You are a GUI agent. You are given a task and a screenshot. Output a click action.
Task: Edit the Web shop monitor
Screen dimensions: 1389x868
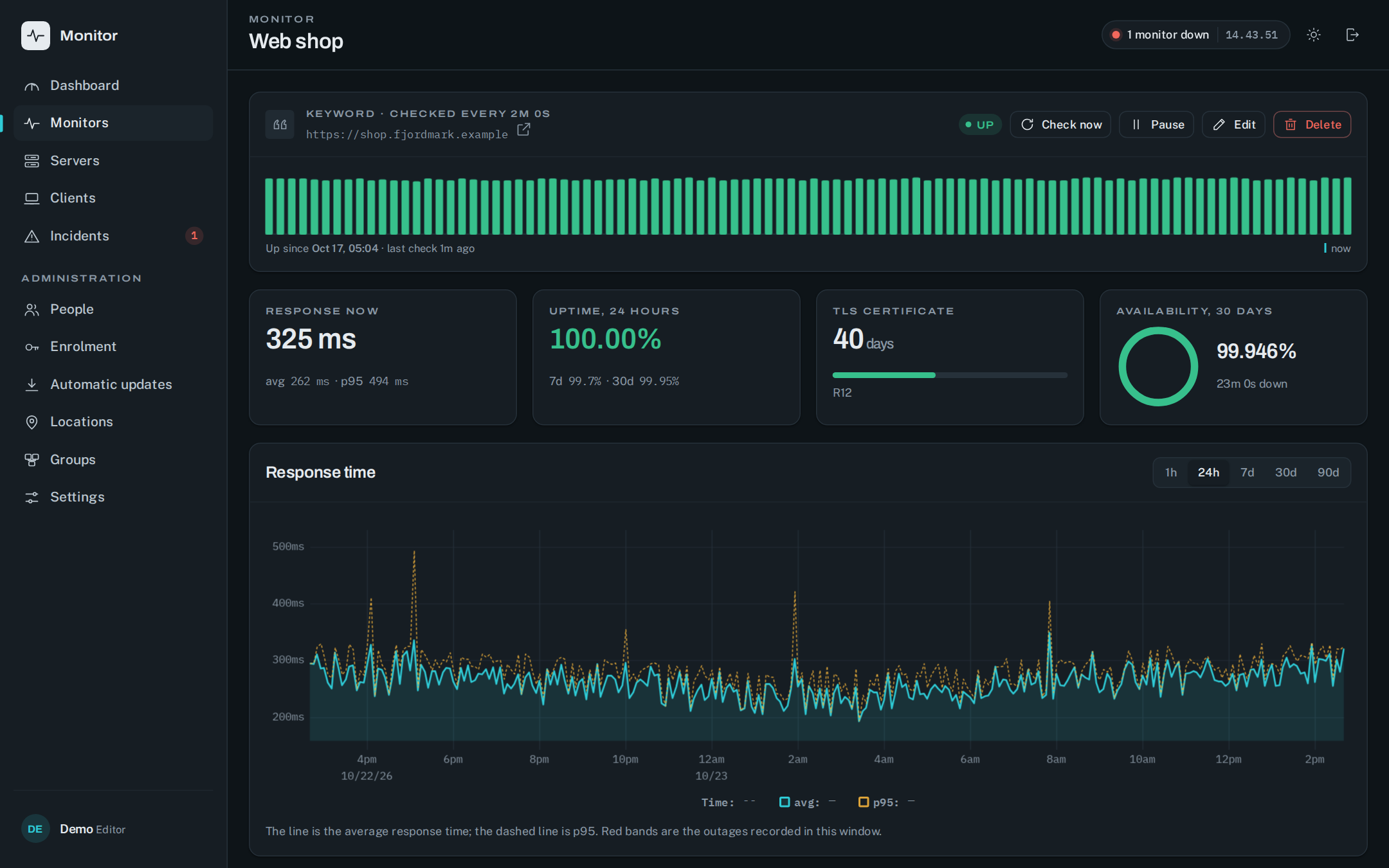pyautogui.click(x=1233, y=125)
